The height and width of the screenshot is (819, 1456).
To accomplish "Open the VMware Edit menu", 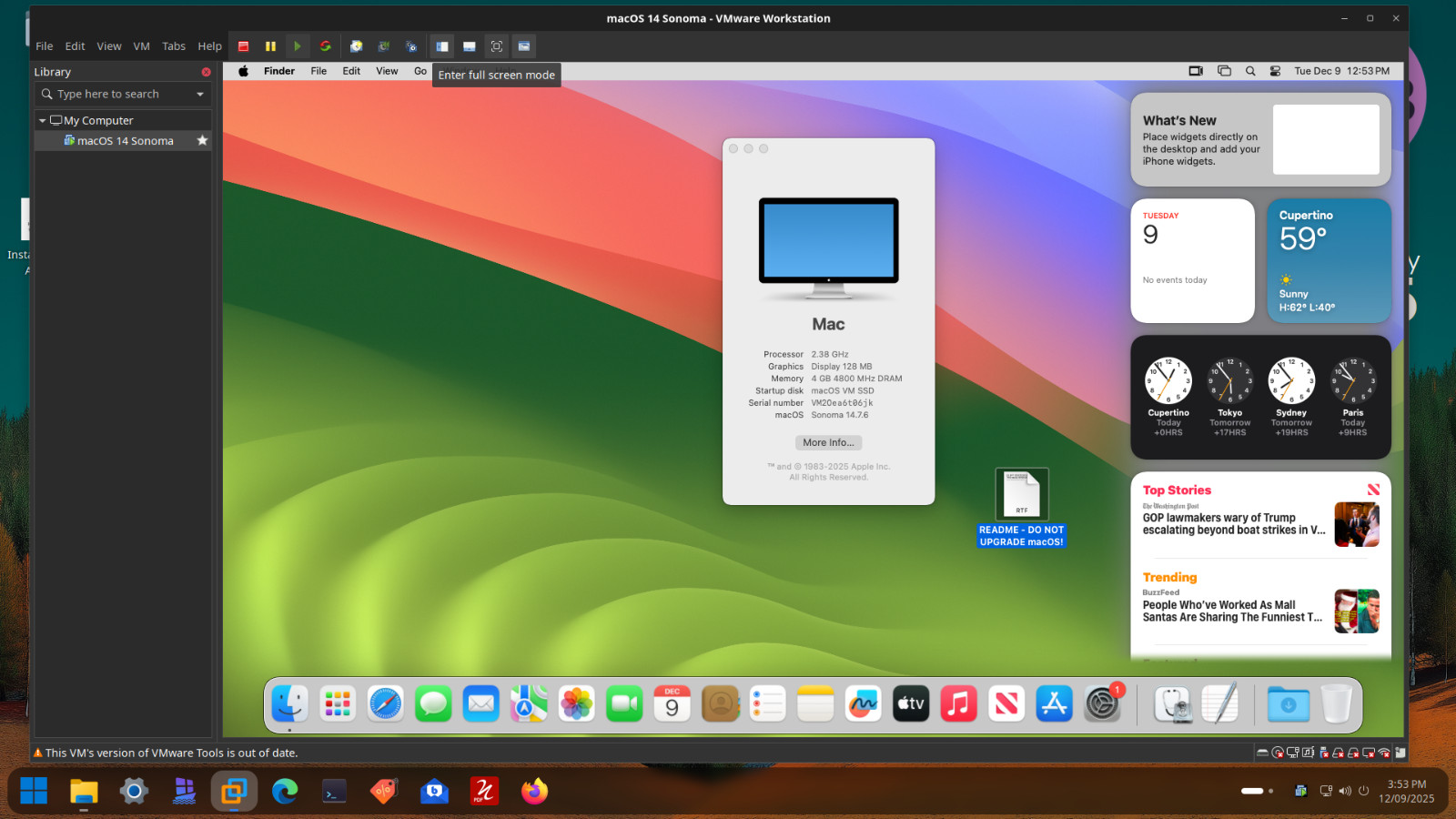I will (x=75, y=46).
